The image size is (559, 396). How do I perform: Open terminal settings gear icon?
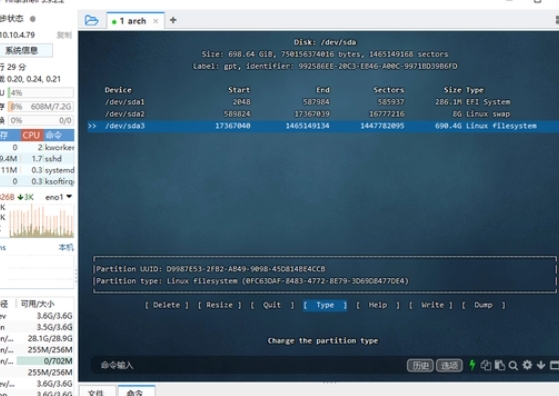pyautogui.click(x=527, y=365)
